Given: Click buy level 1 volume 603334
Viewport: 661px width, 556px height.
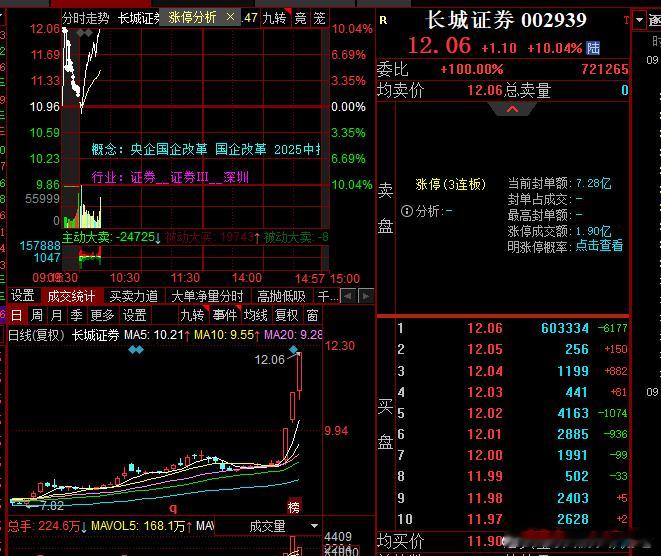Looking at the screenshot, I should [565, 328].
